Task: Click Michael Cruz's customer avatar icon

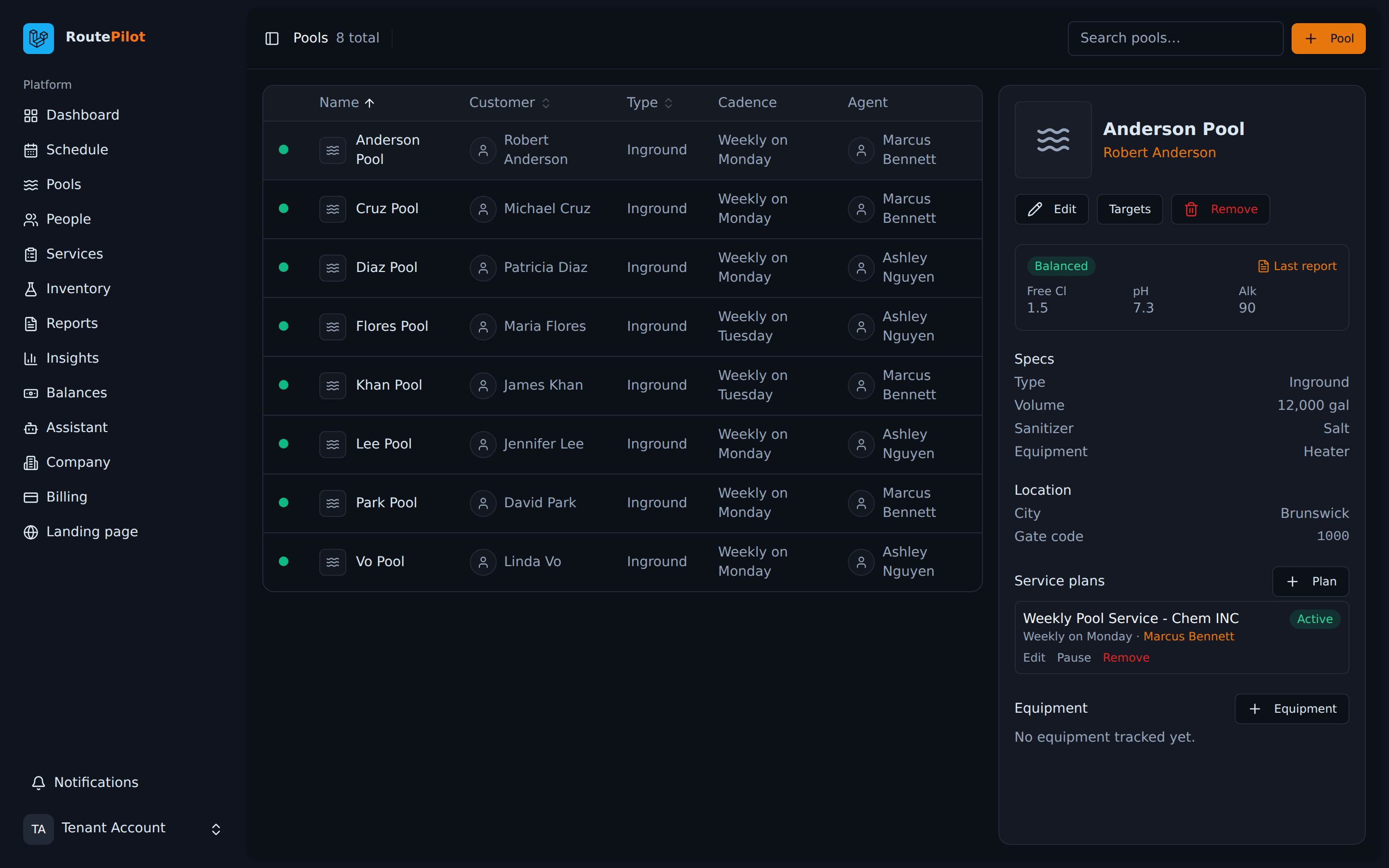Action: tap(483, 209)
